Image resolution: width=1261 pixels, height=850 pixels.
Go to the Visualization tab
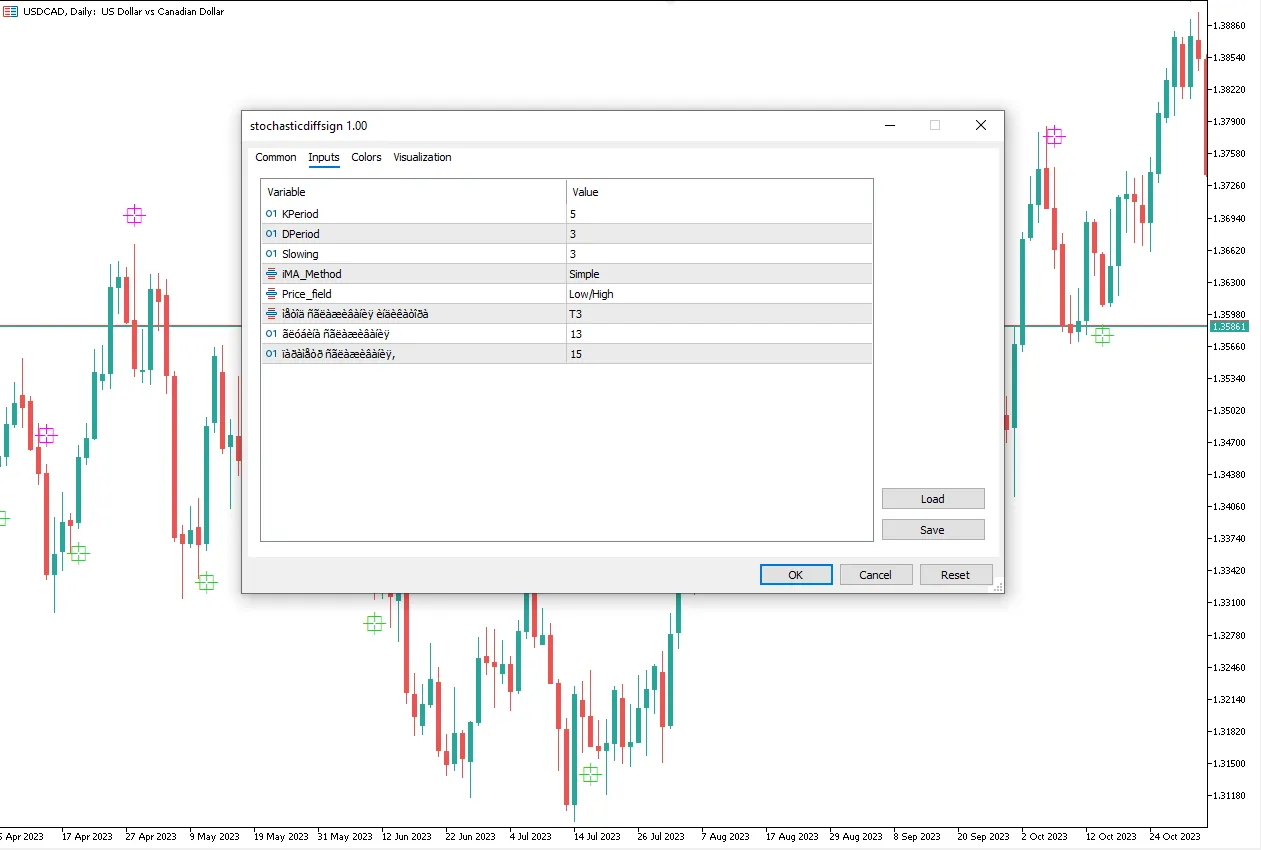(422, 157)
